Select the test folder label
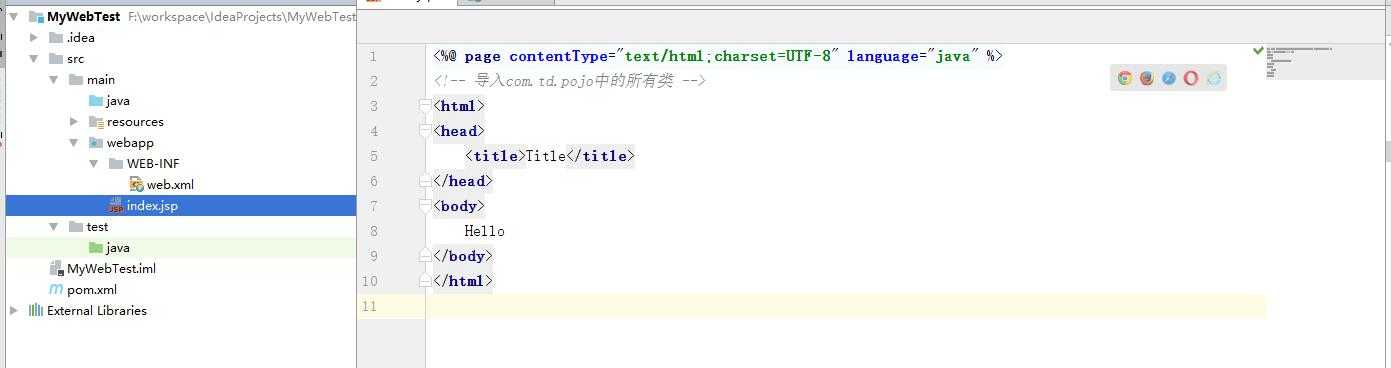Viewport: 1391px width, 368px height. tap(97, 227)
